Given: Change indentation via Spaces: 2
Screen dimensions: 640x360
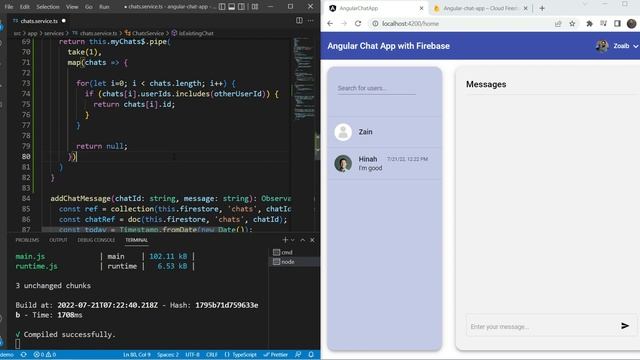Looking at the screenshot, I should coord(167,355).
